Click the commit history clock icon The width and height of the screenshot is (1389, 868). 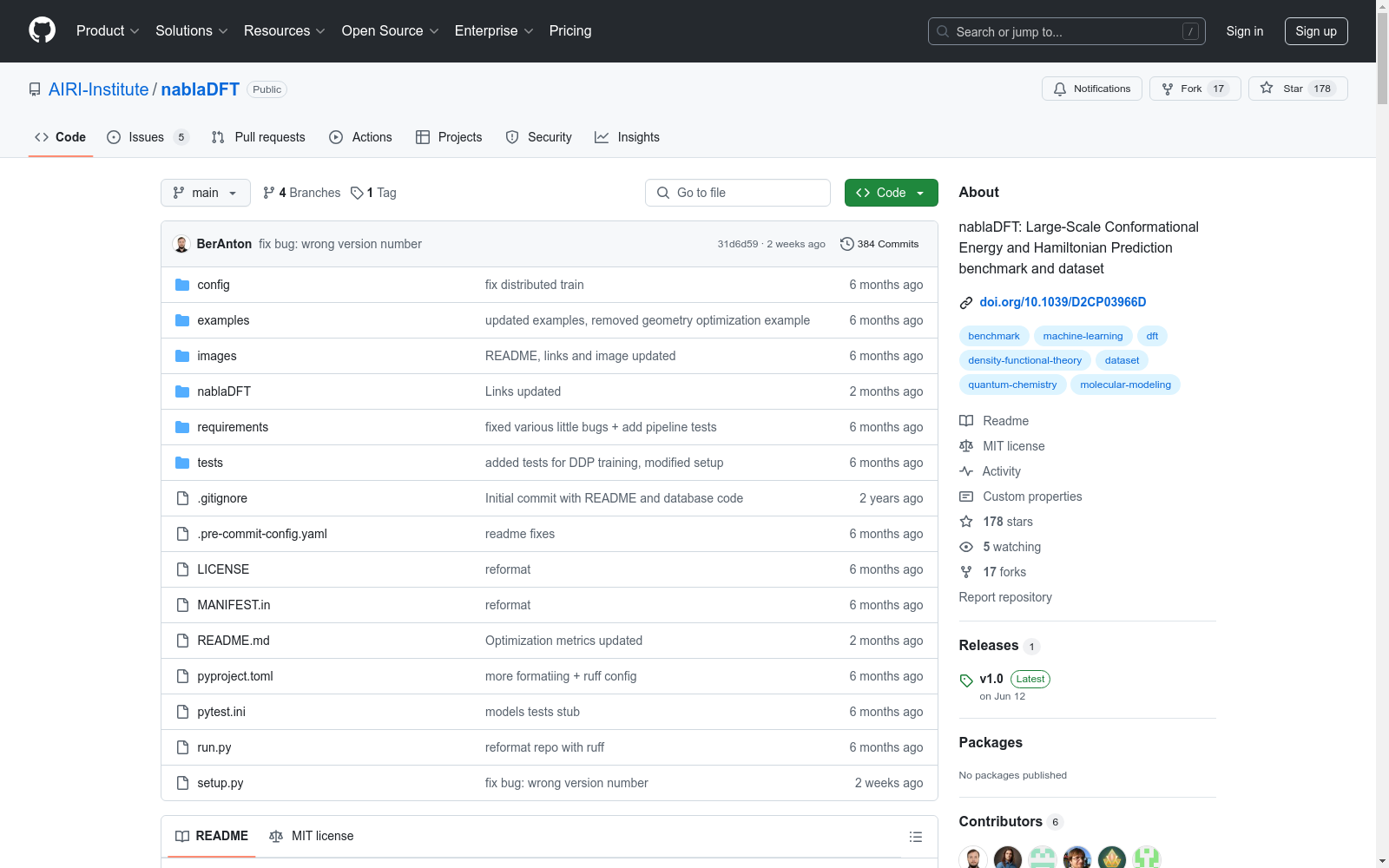click(x=847, y=244)
